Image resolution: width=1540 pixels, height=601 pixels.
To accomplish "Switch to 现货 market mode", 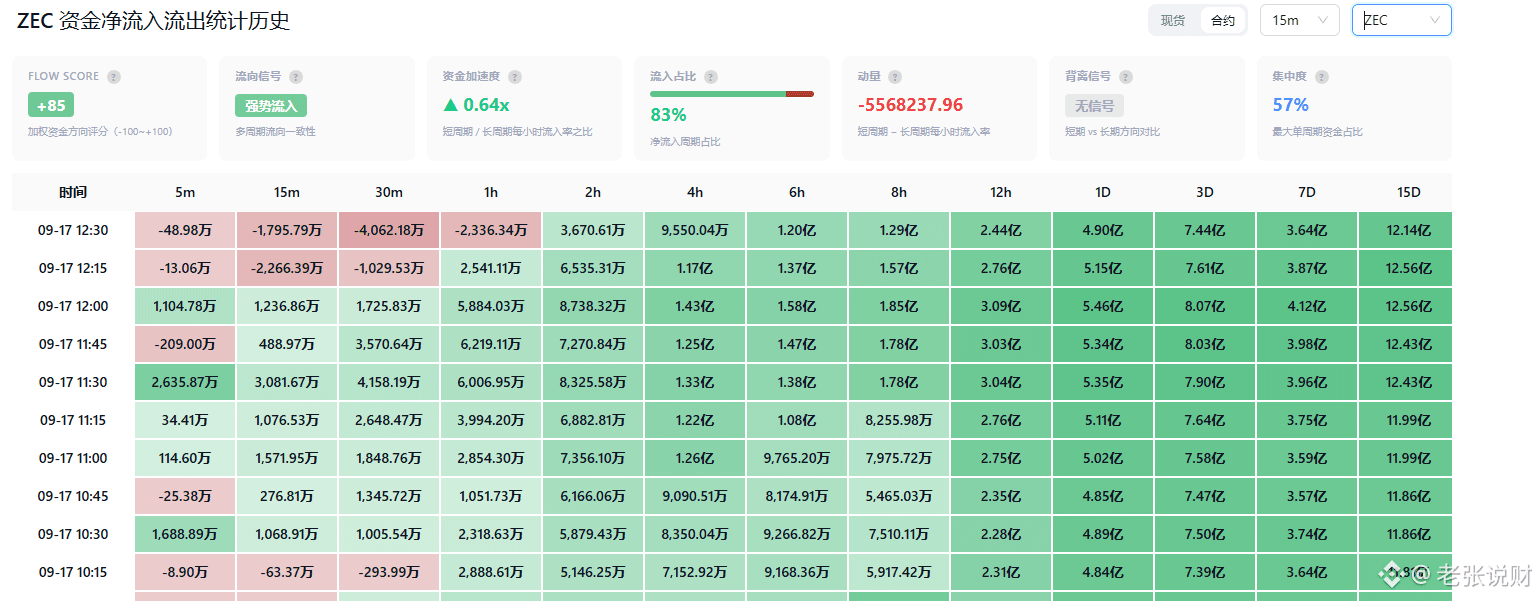I will (1173, 20).
